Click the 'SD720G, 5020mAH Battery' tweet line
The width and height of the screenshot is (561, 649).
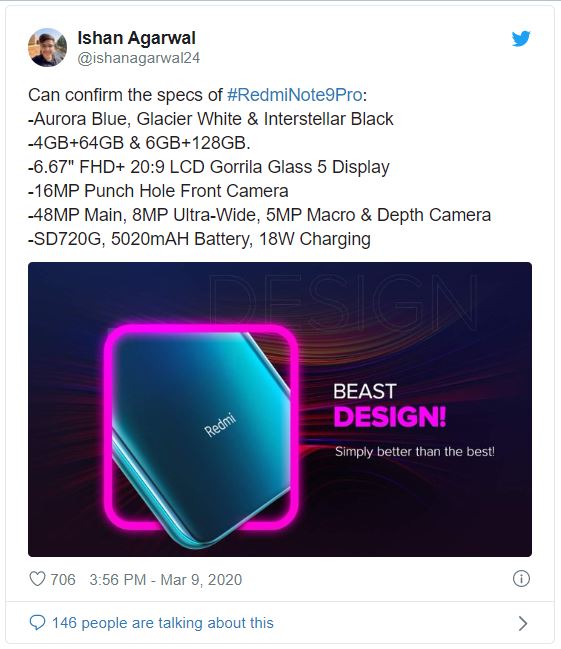coord(199,239)
